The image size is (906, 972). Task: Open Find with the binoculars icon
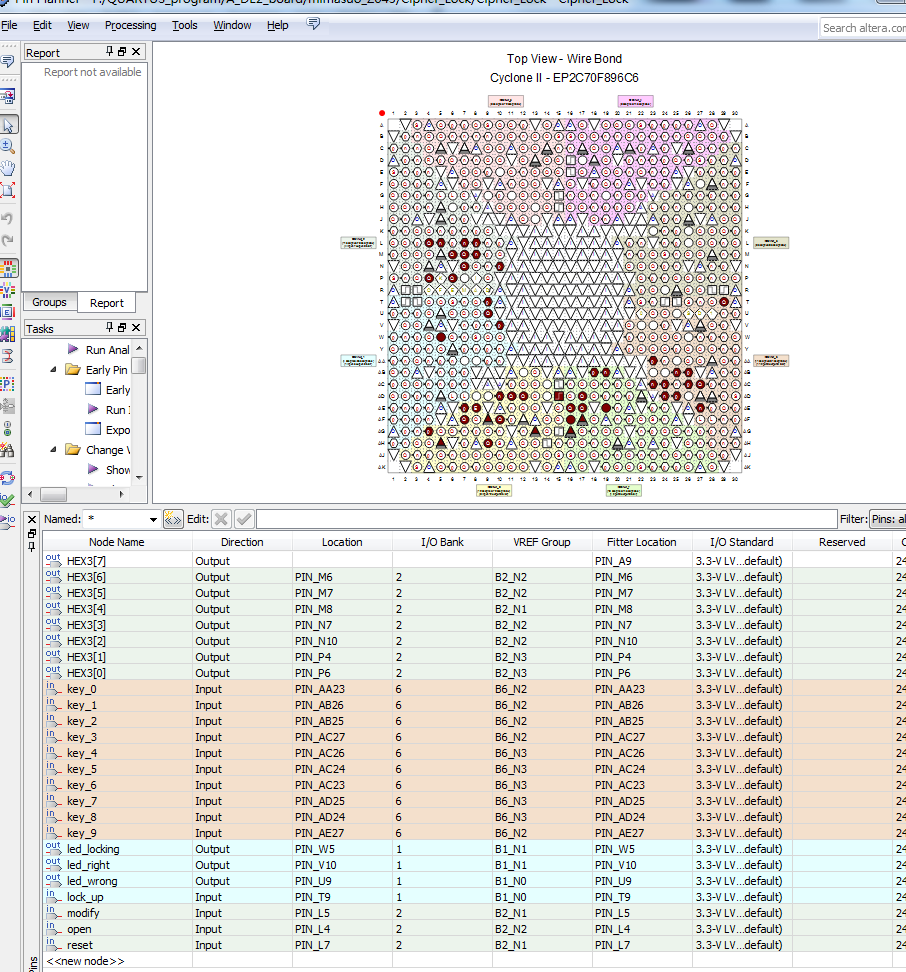point(8,451)
